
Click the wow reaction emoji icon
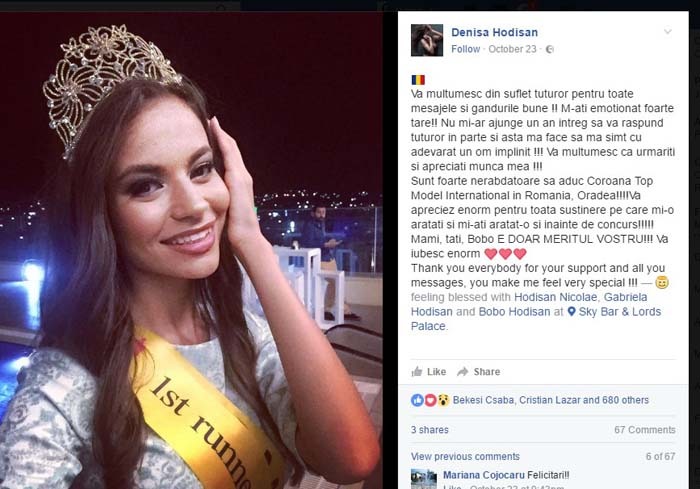pos(443,400)
